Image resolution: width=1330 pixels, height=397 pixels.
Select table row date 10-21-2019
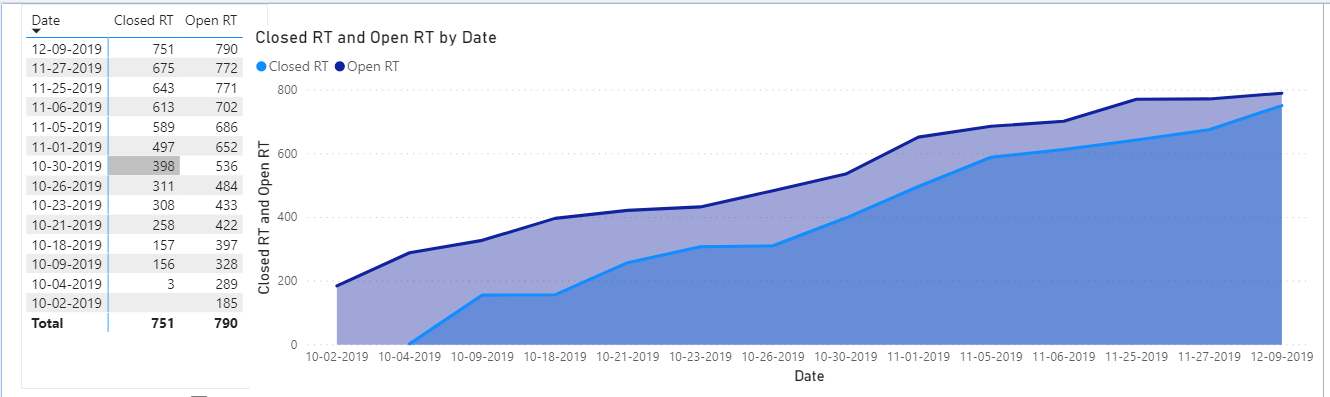tap(67, 225)
